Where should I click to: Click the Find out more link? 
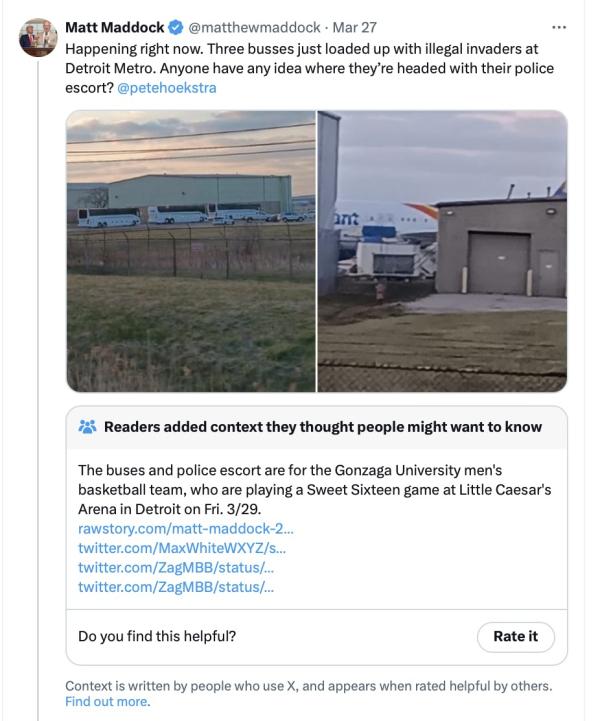[x=107, y=702]
